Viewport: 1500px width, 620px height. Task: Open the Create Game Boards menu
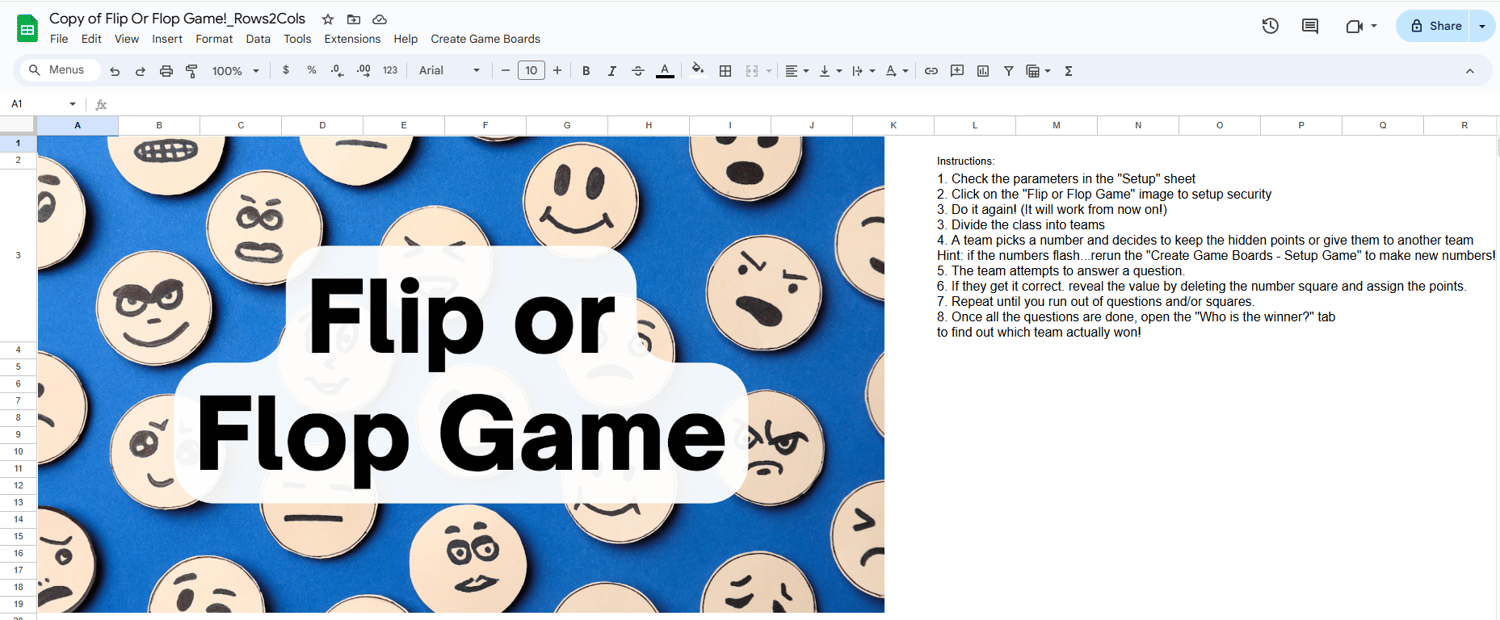coord(485,39)
